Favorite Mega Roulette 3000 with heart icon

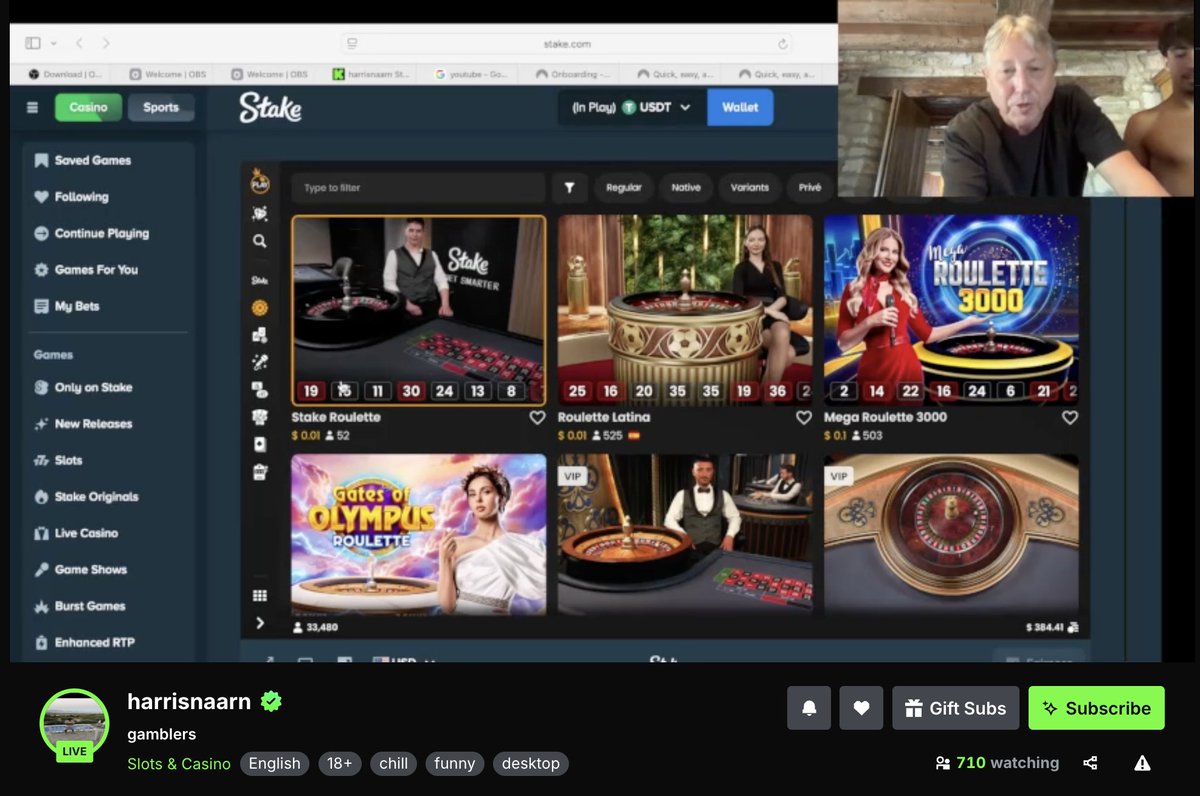(x=1070, y=418)
